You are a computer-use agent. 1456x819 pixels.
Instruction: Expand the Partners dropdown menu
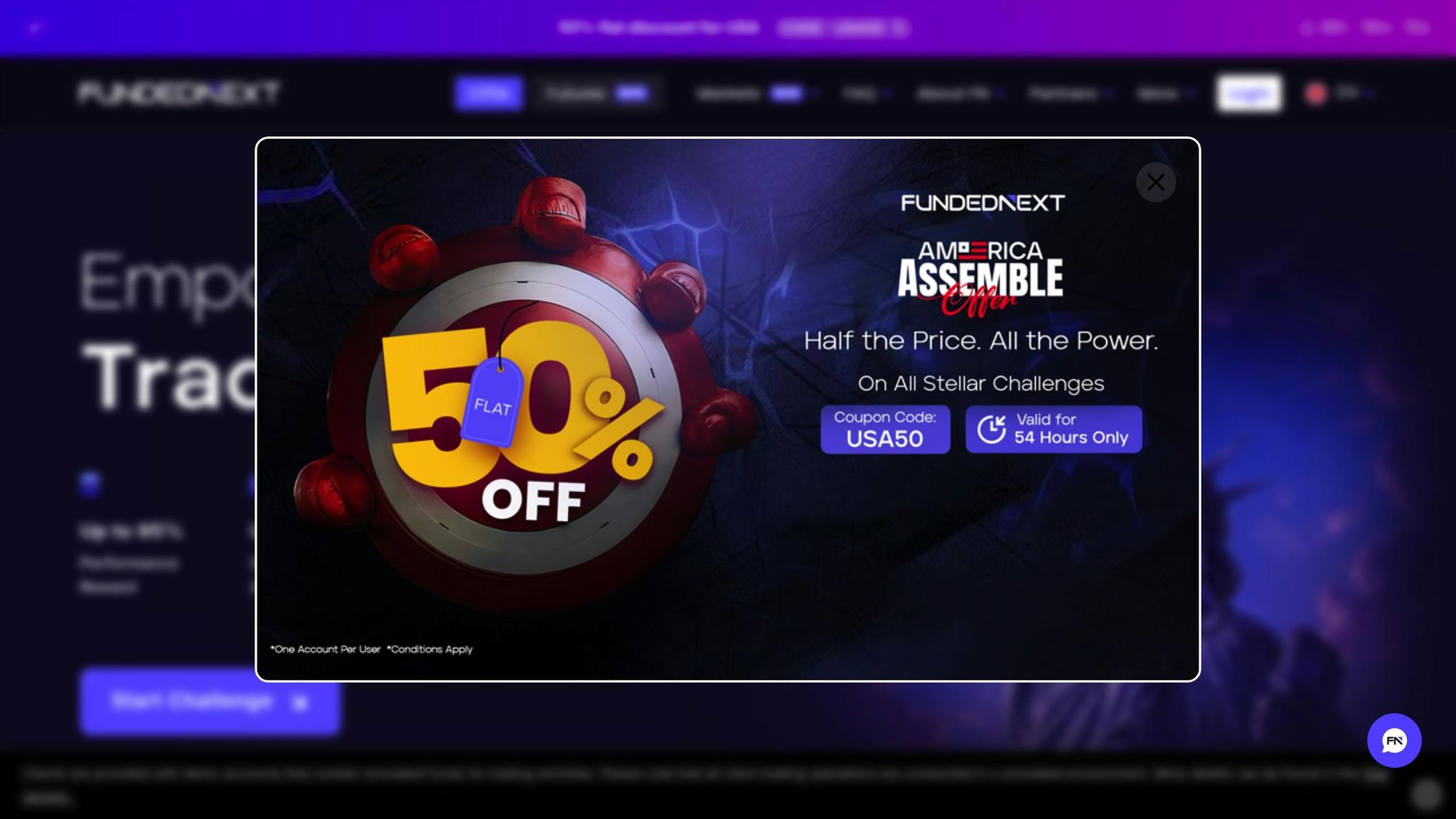[x=1070, y=93]
